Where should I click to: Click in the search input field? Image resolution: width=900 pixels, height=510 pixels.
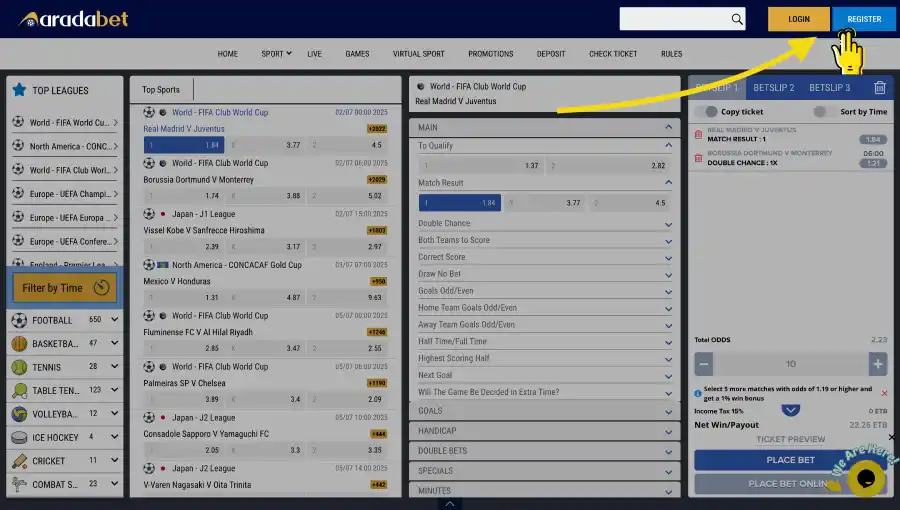675,19
